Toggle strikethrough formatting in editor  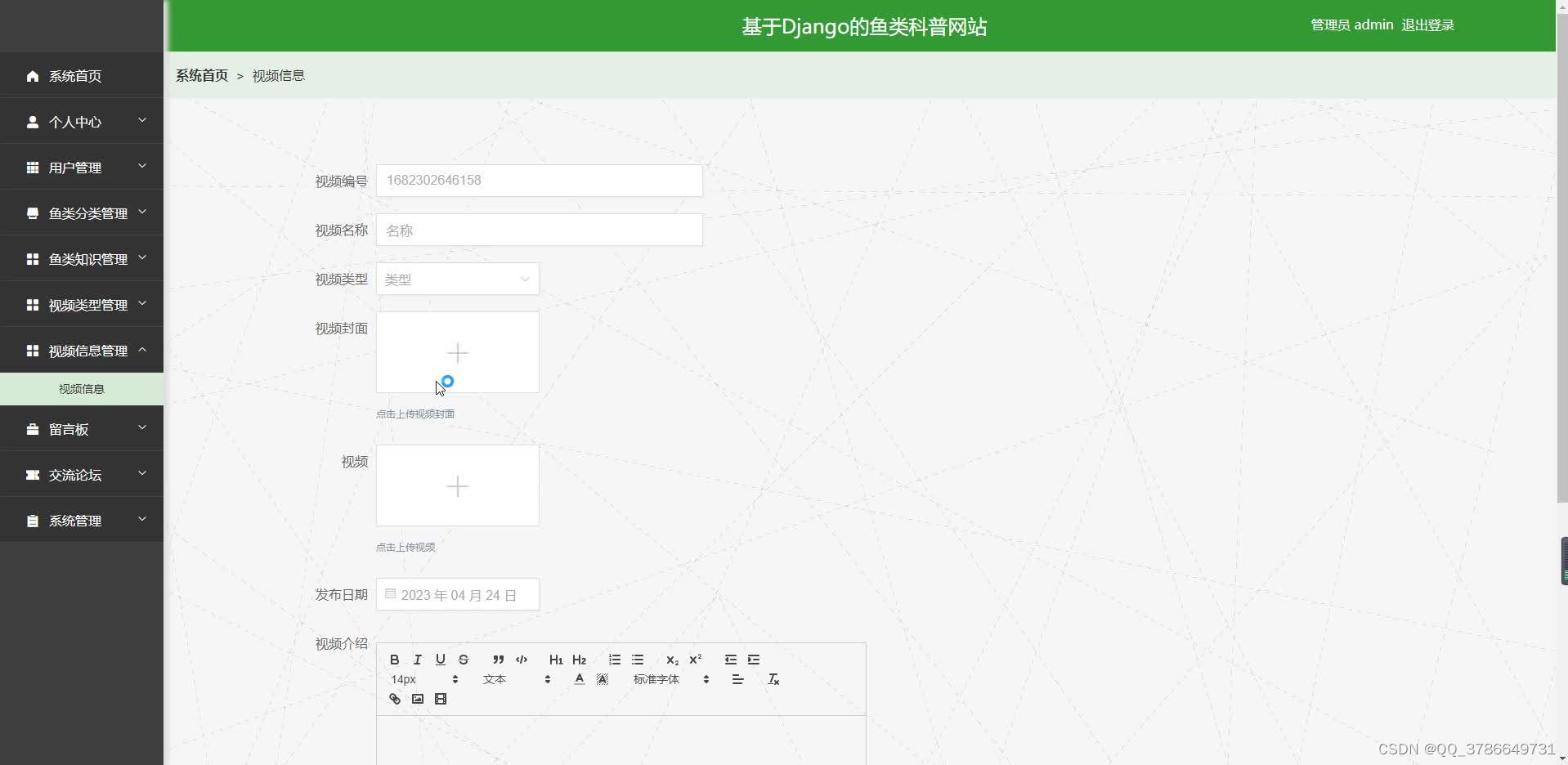[x=464, y=660]
